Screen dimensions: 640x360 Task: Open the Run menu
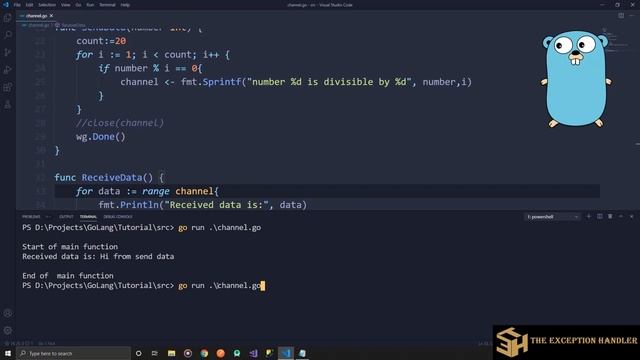(x=90, y=5)
